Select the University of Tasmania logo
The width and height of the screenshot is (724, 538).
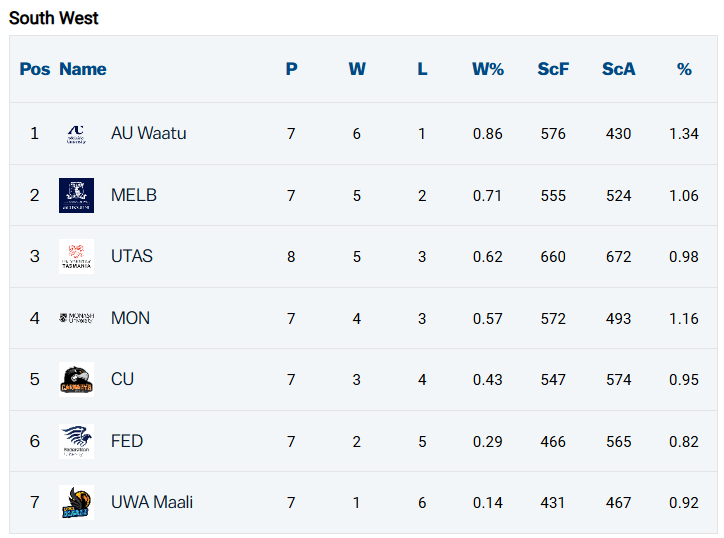(76, 256)
